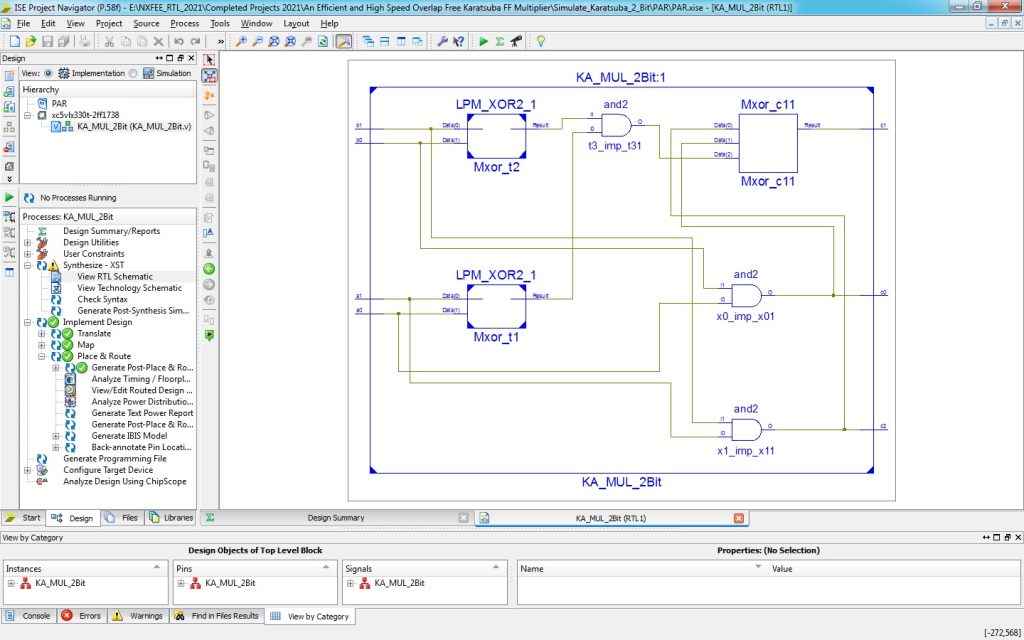Click the green Run process arrow in toolbar

[483, 41]
